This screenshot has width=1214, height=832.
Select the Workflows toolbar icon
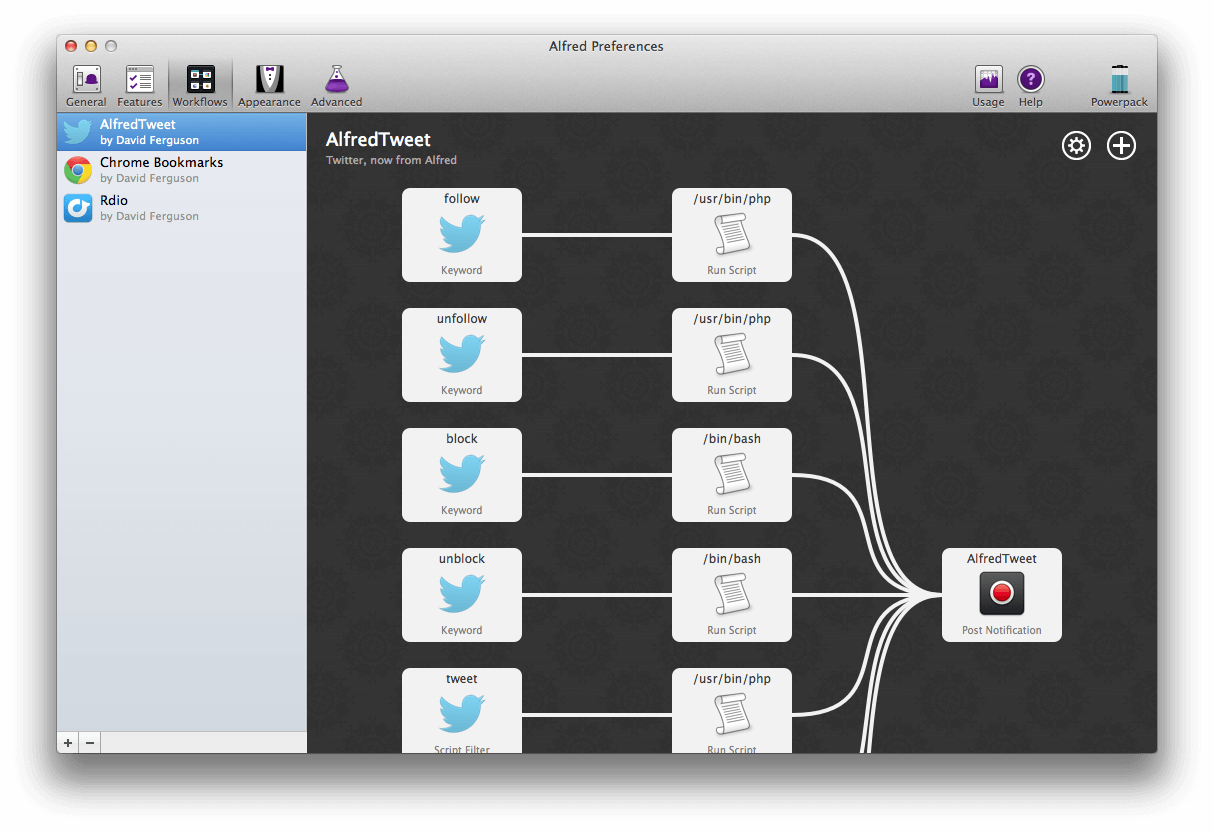(199, 84)
